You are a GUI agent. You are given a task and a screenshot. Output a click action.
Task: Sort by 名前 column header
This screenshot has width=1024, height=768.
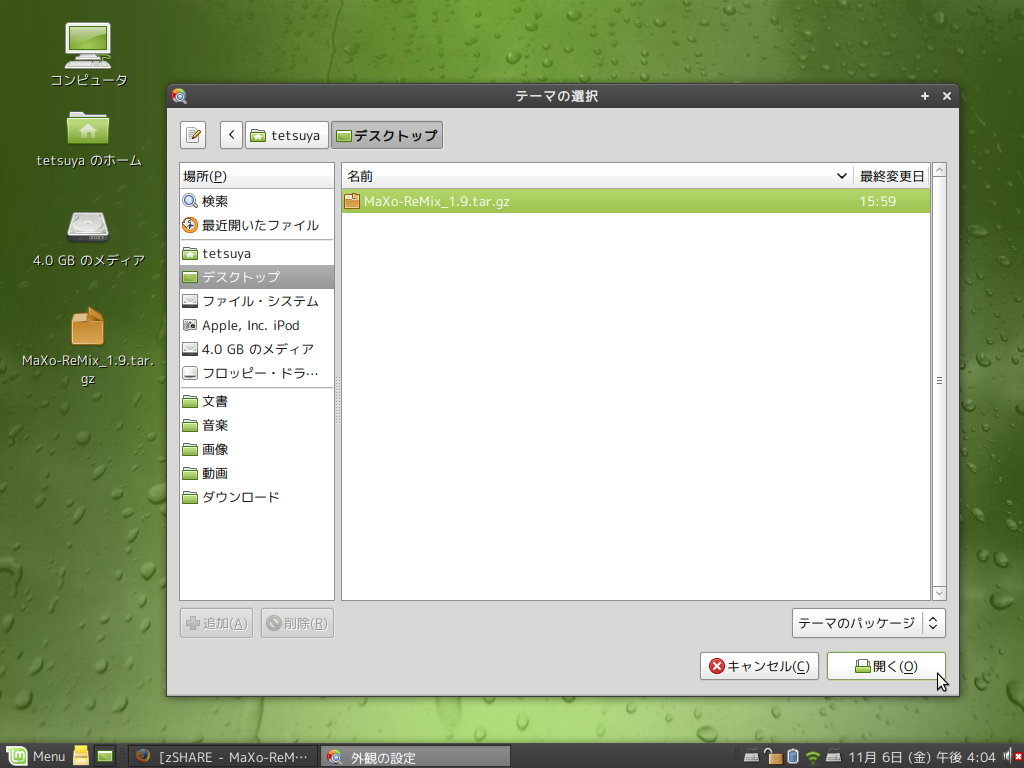coord(597,176)
